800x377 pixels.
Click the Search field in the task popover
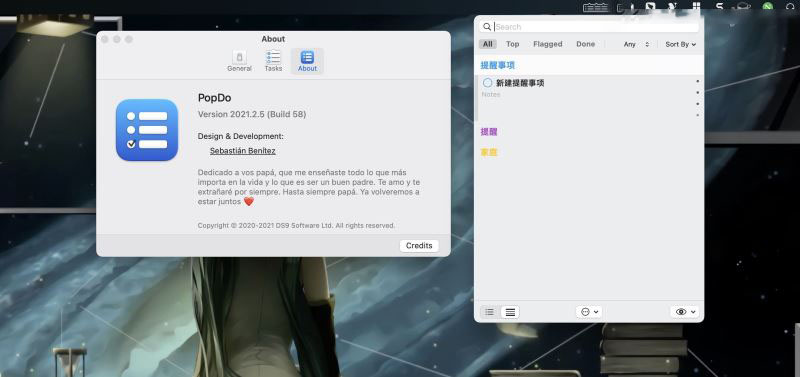tap(589, 27)
